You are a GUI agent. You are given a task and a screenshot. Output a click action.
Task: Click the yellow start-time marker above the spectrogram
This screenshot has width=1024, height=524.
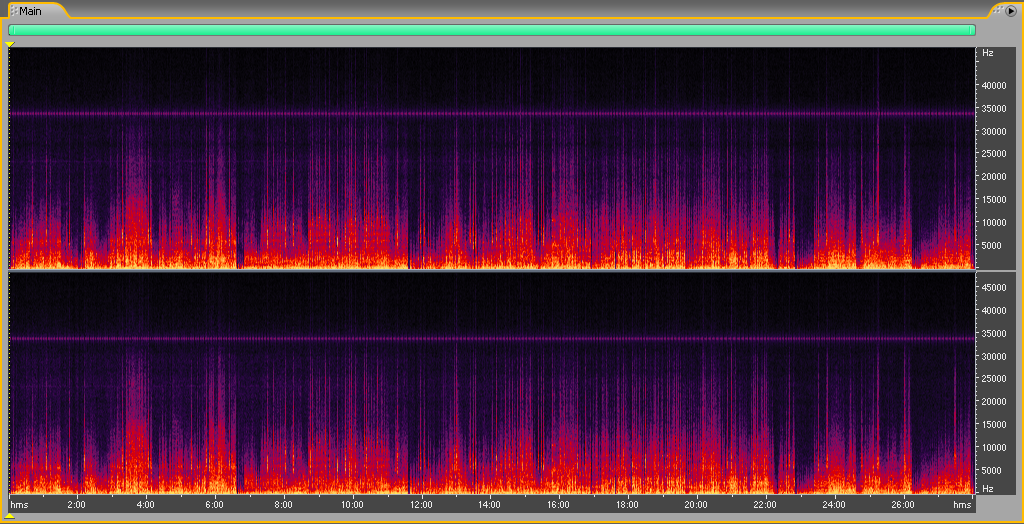10,44
